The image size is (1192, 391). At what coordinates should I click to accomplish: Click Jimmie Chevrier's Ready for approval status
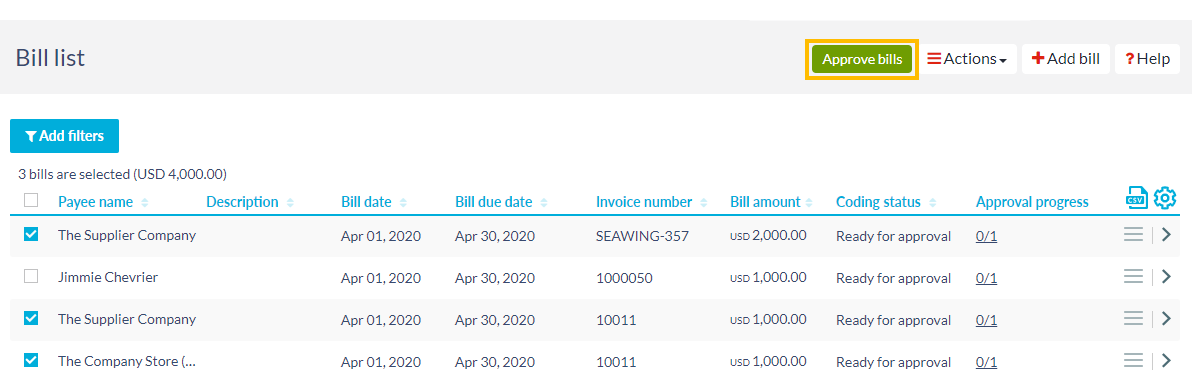(x=893, y=278)
